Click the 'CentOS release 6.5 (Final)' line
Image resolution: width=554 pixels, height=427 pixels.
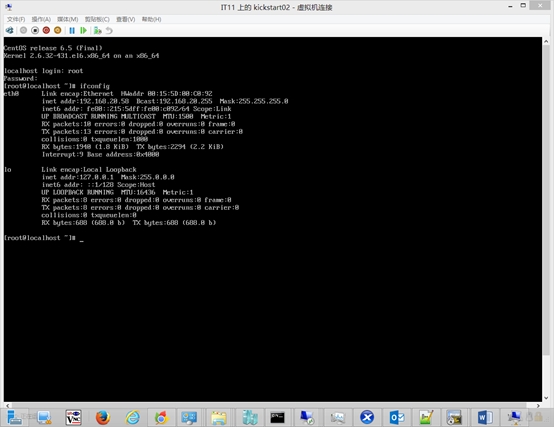(53, 48)
